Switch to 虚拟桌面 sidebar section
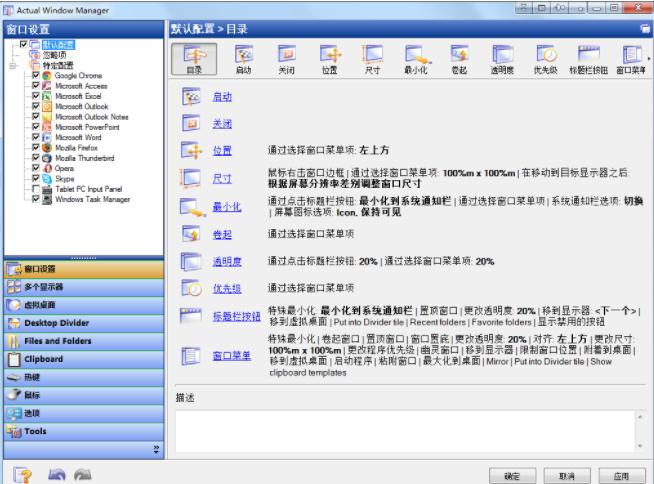This screenshot has width=654, height=484. [84, 305]
